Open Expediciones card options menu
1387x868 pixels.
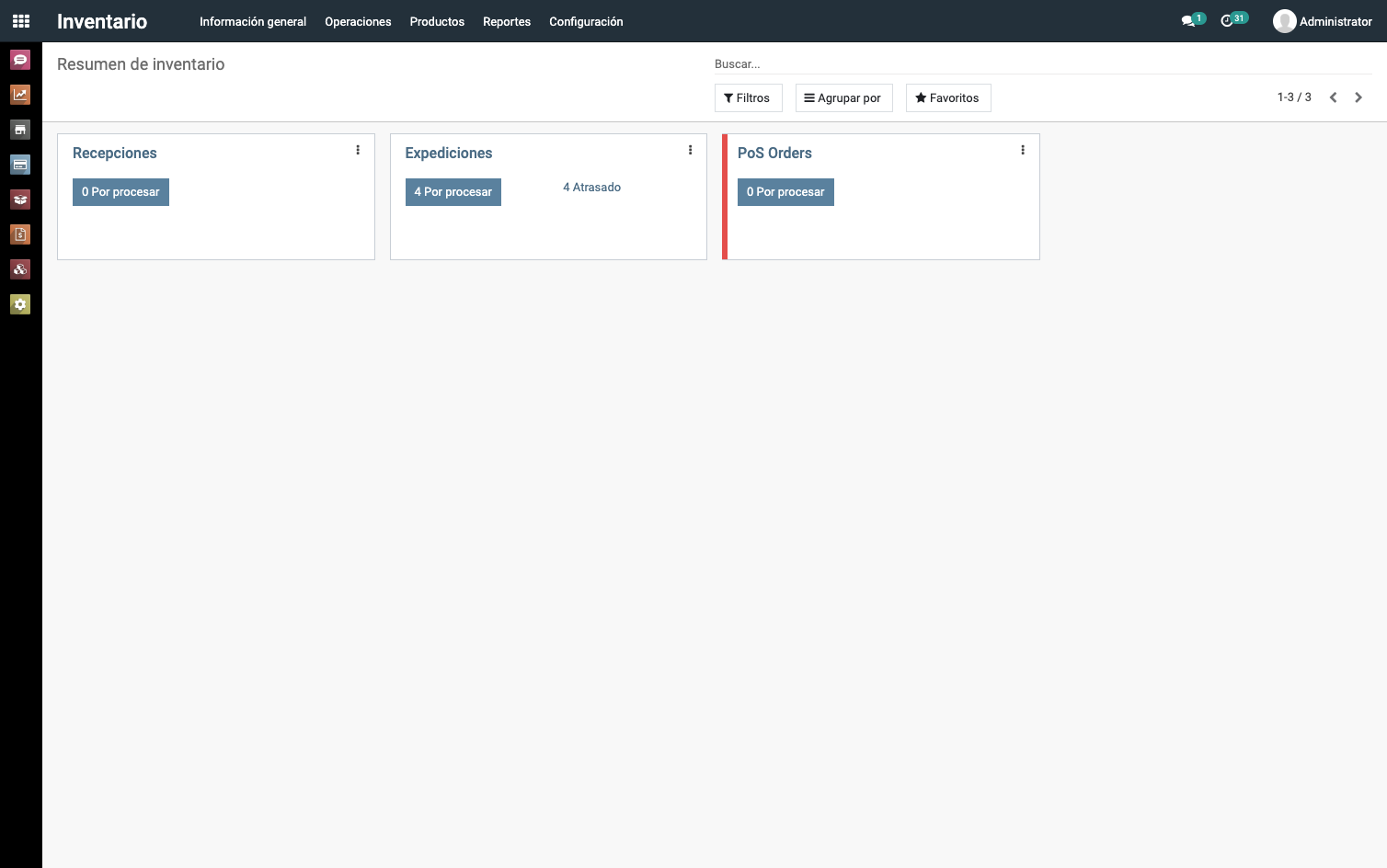[x=690, y=150]
